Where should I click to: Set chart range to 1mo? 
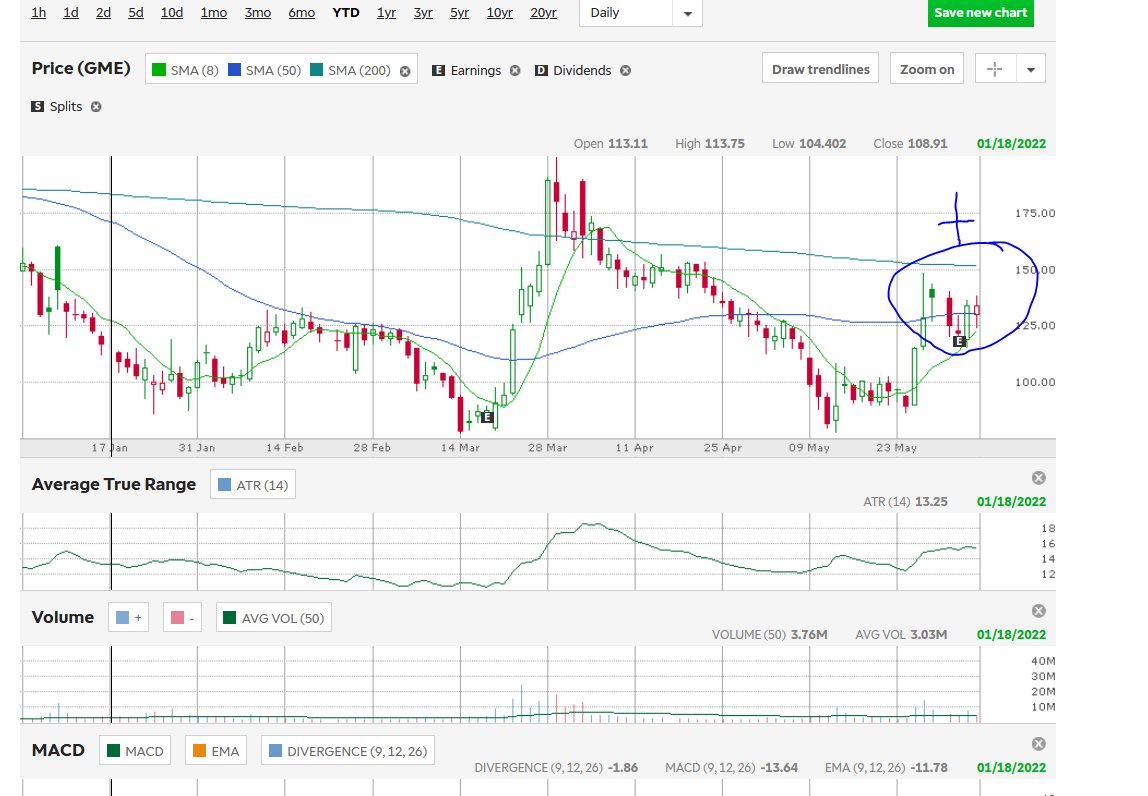click(214, 12)
